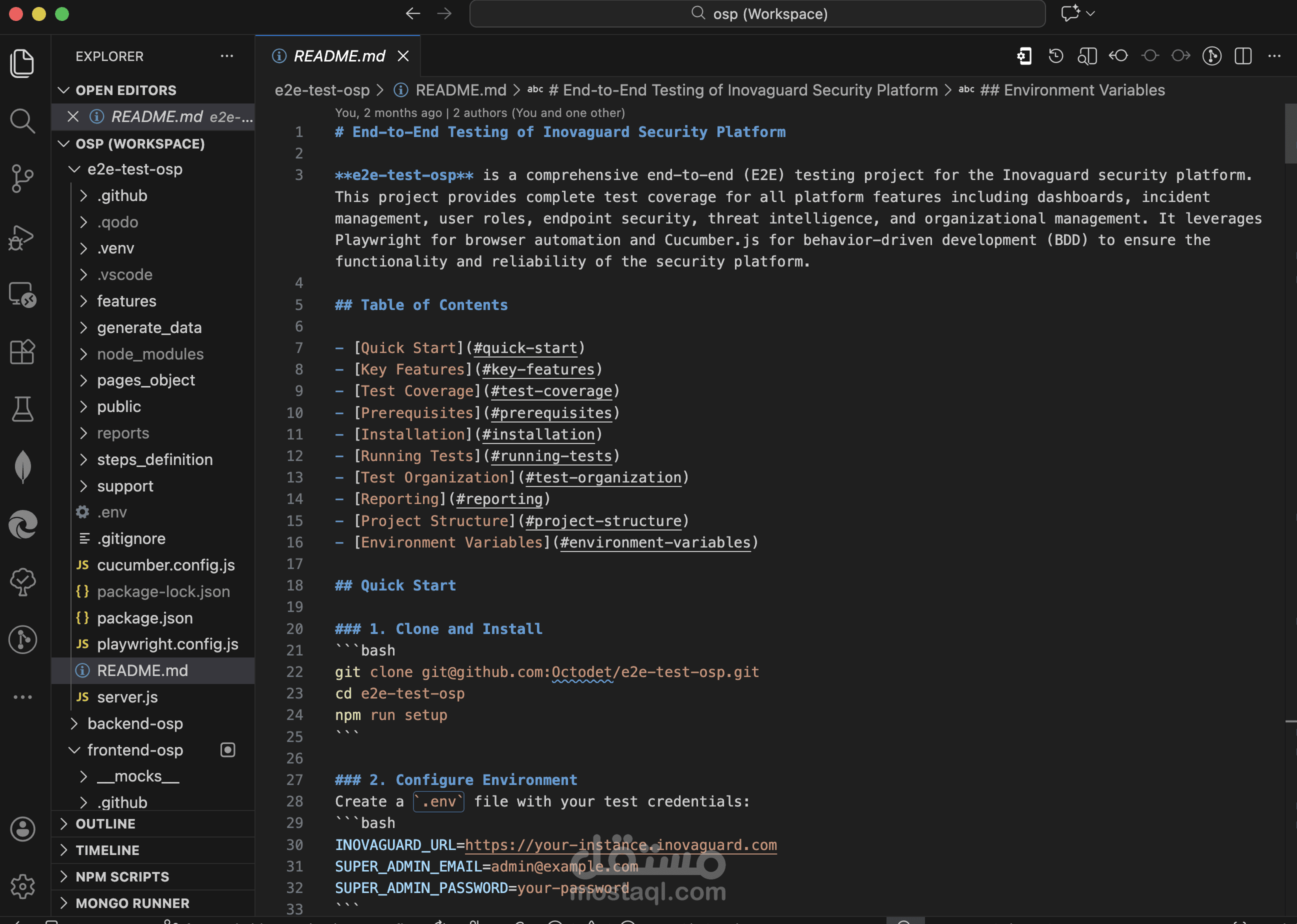This screenshot has width=1297, height=924.
Task: Expand the OUTLINE section
Action: pyautogui.click(x=105, y=823)
